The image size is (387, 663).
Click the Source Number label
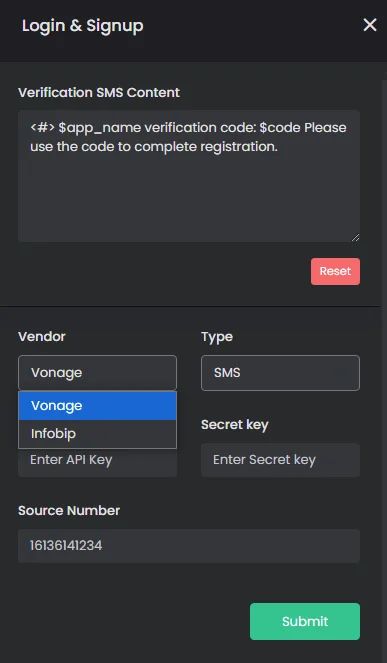tap(69, 510)
